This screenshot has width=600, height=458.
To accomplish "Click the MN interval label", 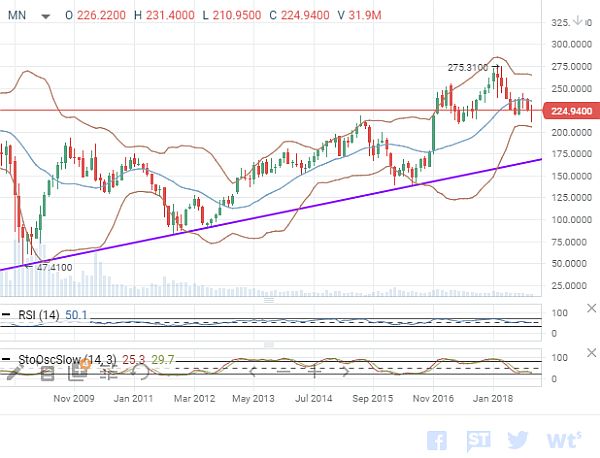I will click(17, 15).
